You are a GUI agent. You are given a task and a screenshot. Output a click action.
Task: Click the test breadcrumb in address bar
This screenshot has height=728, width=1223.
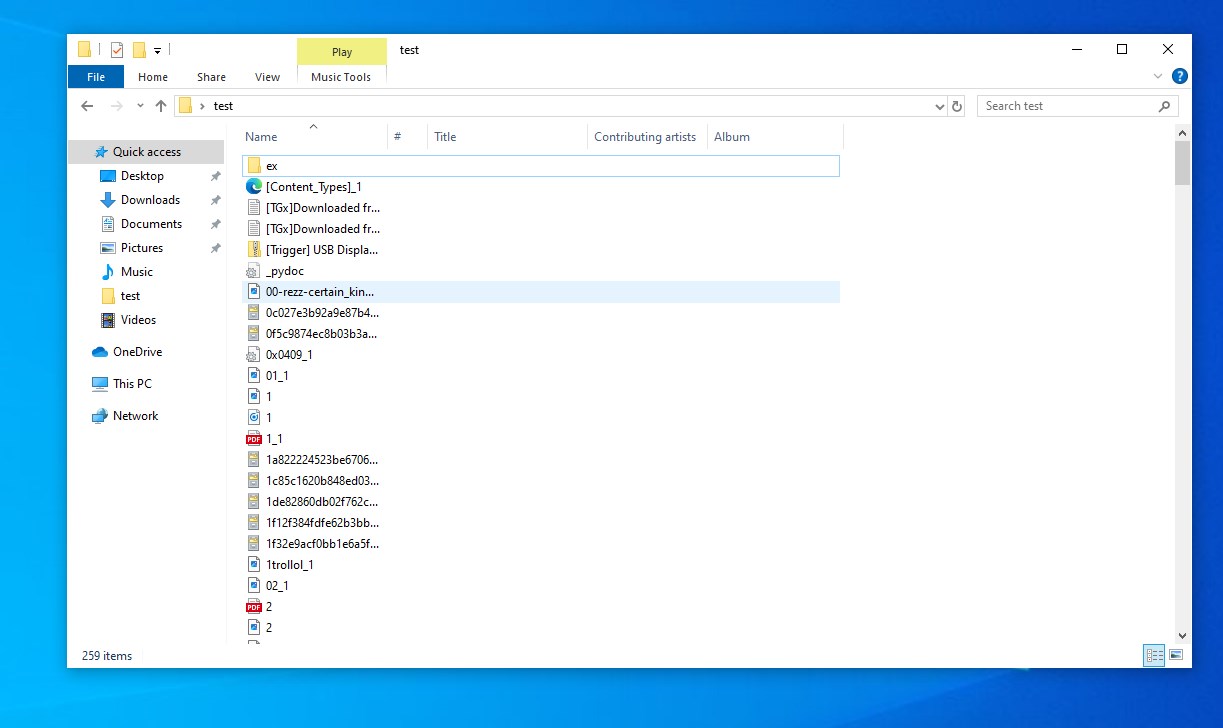pyautogui.click(x=223, y=106)
